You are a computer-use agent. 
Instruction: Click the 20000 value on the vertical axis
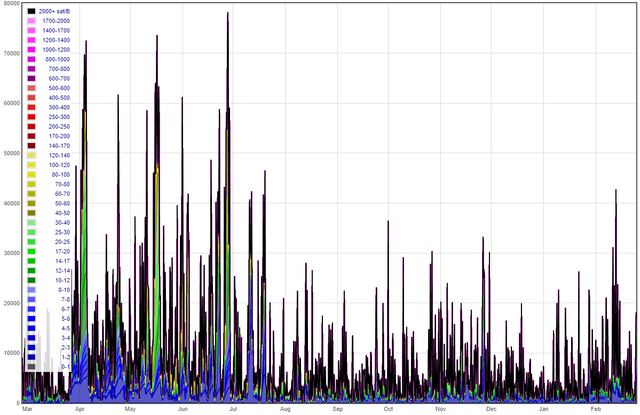[x=12, y=303]
